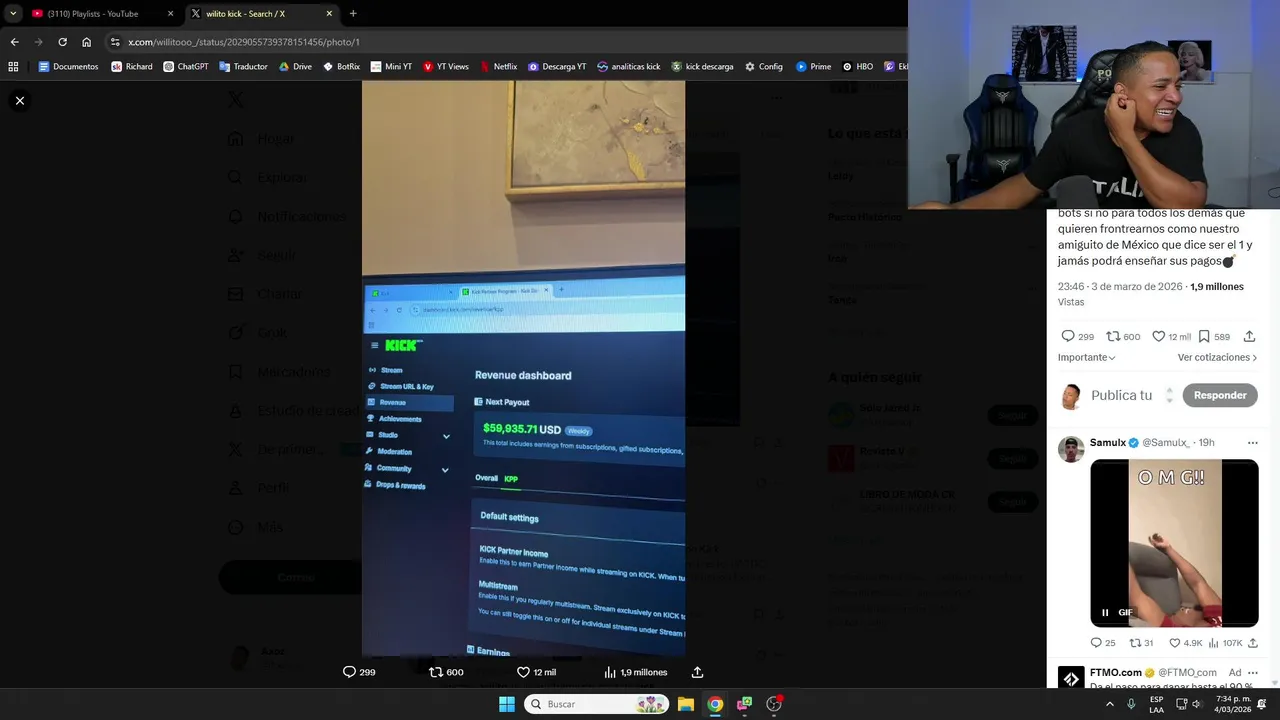Viewport: 1280px width, 720px height.
Task: Reply icon 299 in the tweet sidebar
Action: click(1067, 336)
